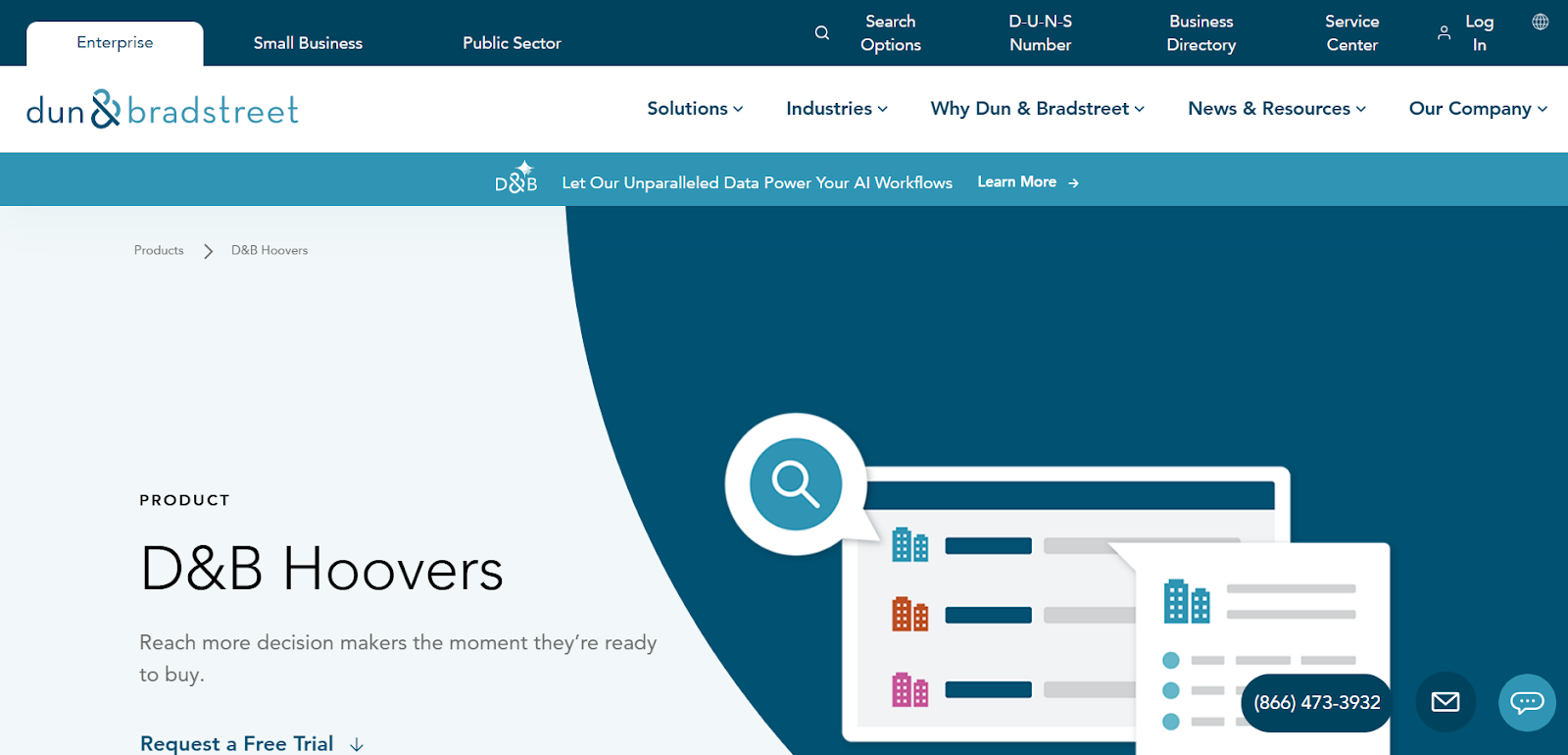The width and height of the screenshot is (1568, 755).
Task: Open the globe language selector icon
Action: tap(1540, 22)
